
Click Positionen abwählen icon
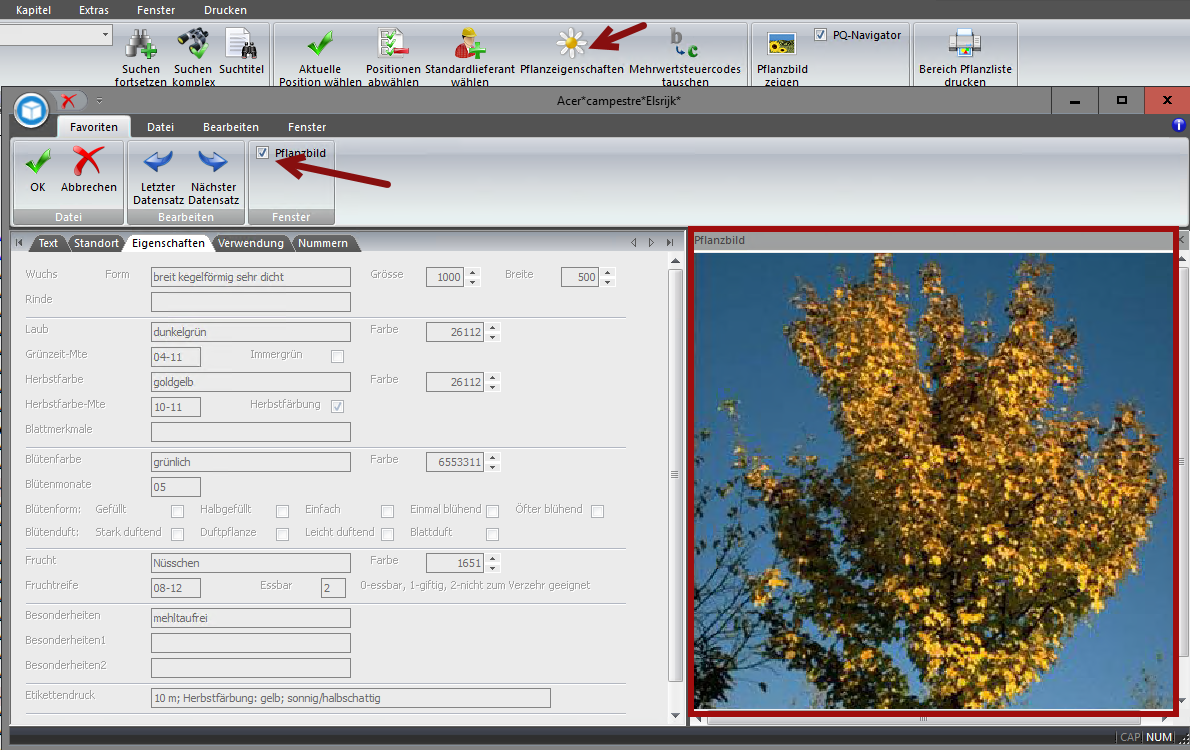pos(392,43)
